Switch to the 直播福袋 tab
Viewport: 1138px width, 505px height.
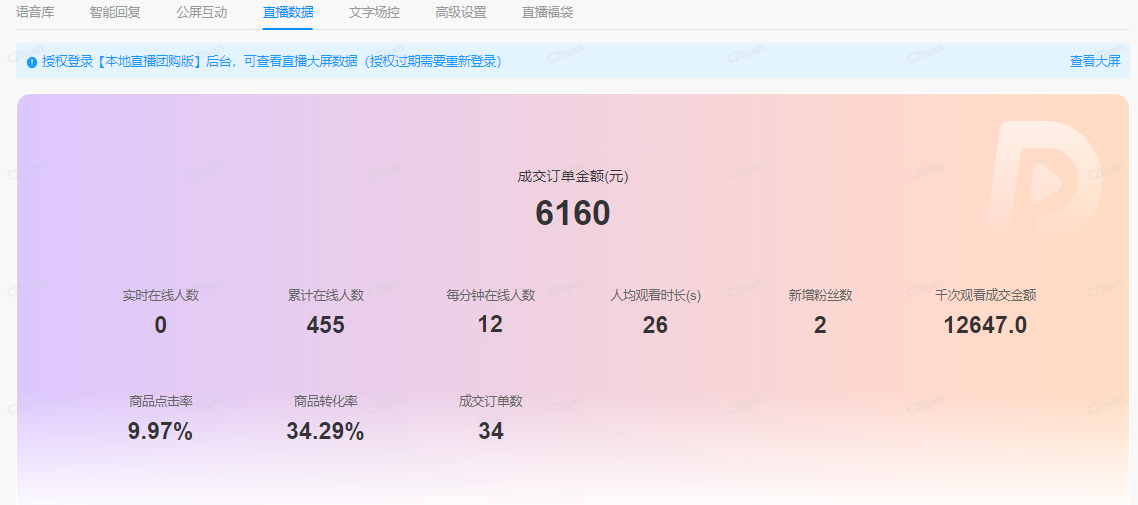point(547,13)
